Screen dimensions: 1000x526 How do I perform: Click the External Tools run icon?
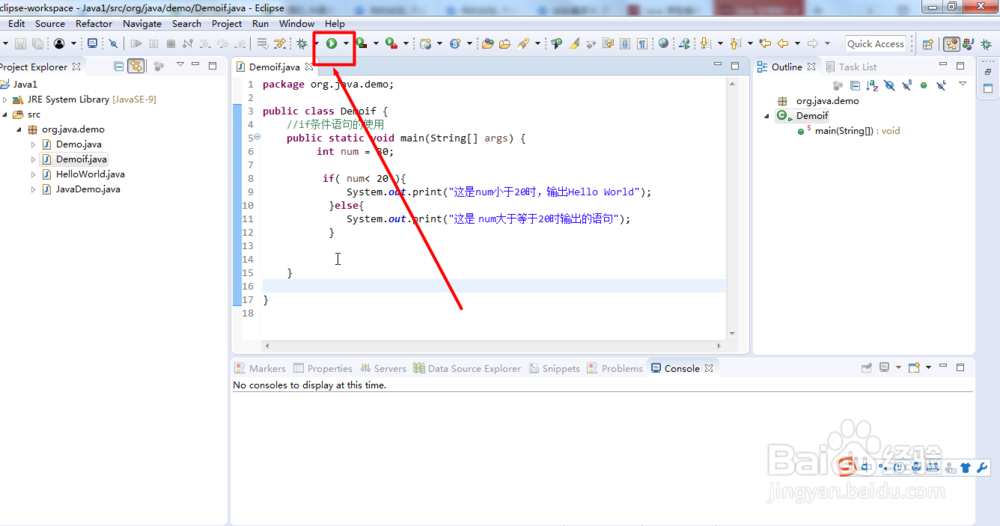[x=392, y=43]
